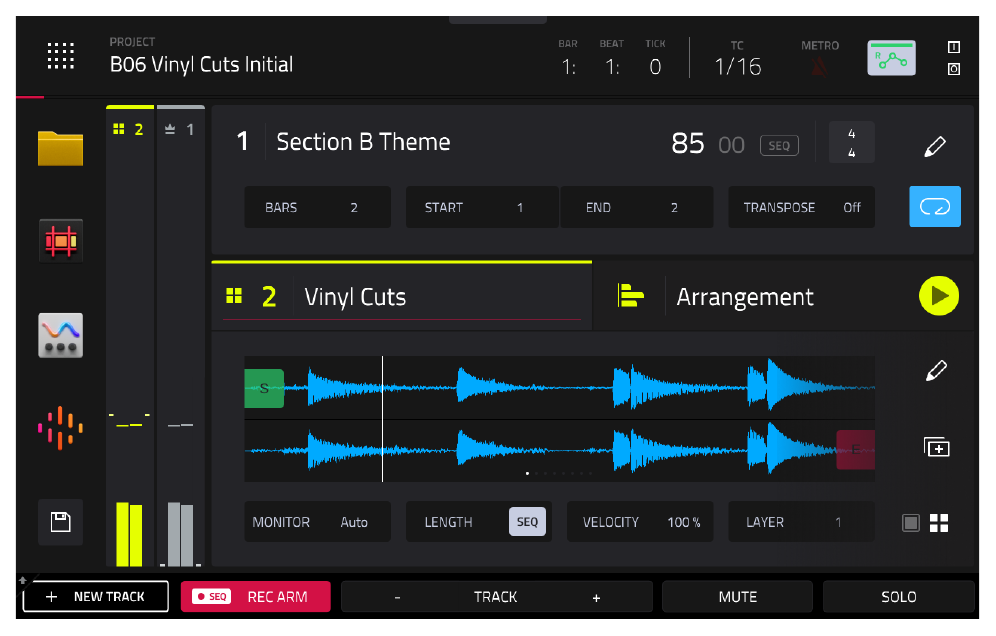Open the MONITOR Auto field

[318, 522]
